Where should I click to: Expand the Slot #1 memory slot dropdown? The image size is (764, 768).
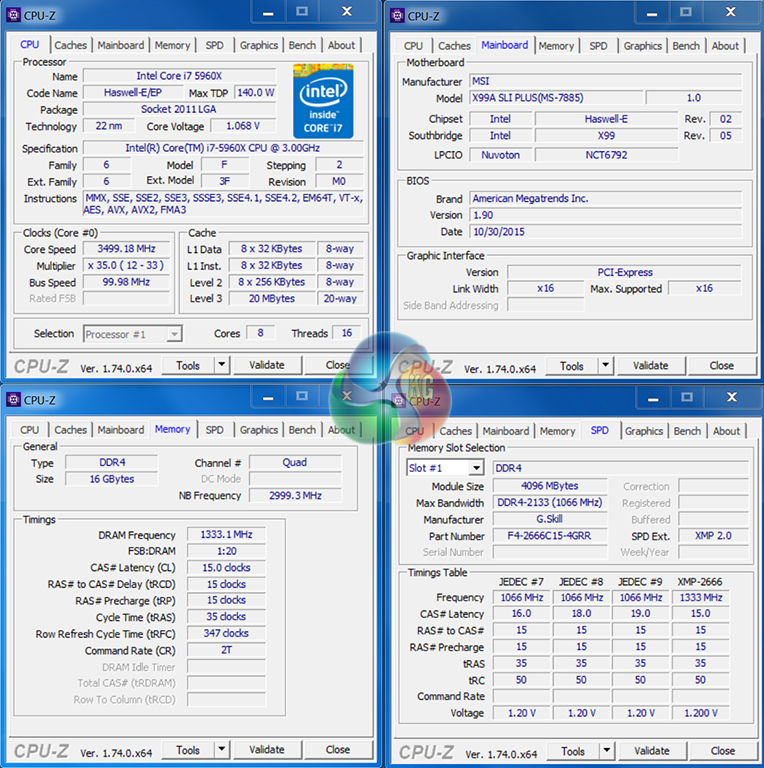[x=476, y=468]
